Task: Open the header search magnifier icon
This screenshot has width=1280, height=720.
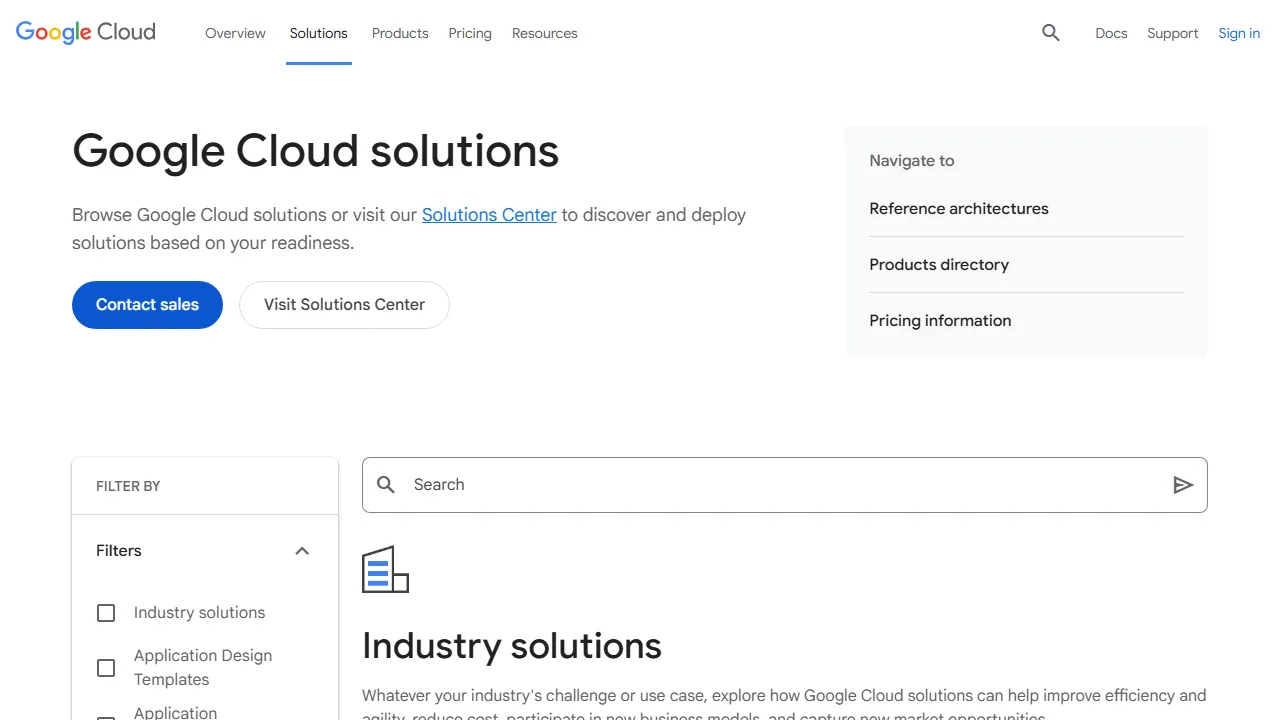Action: pos(1050,33)
